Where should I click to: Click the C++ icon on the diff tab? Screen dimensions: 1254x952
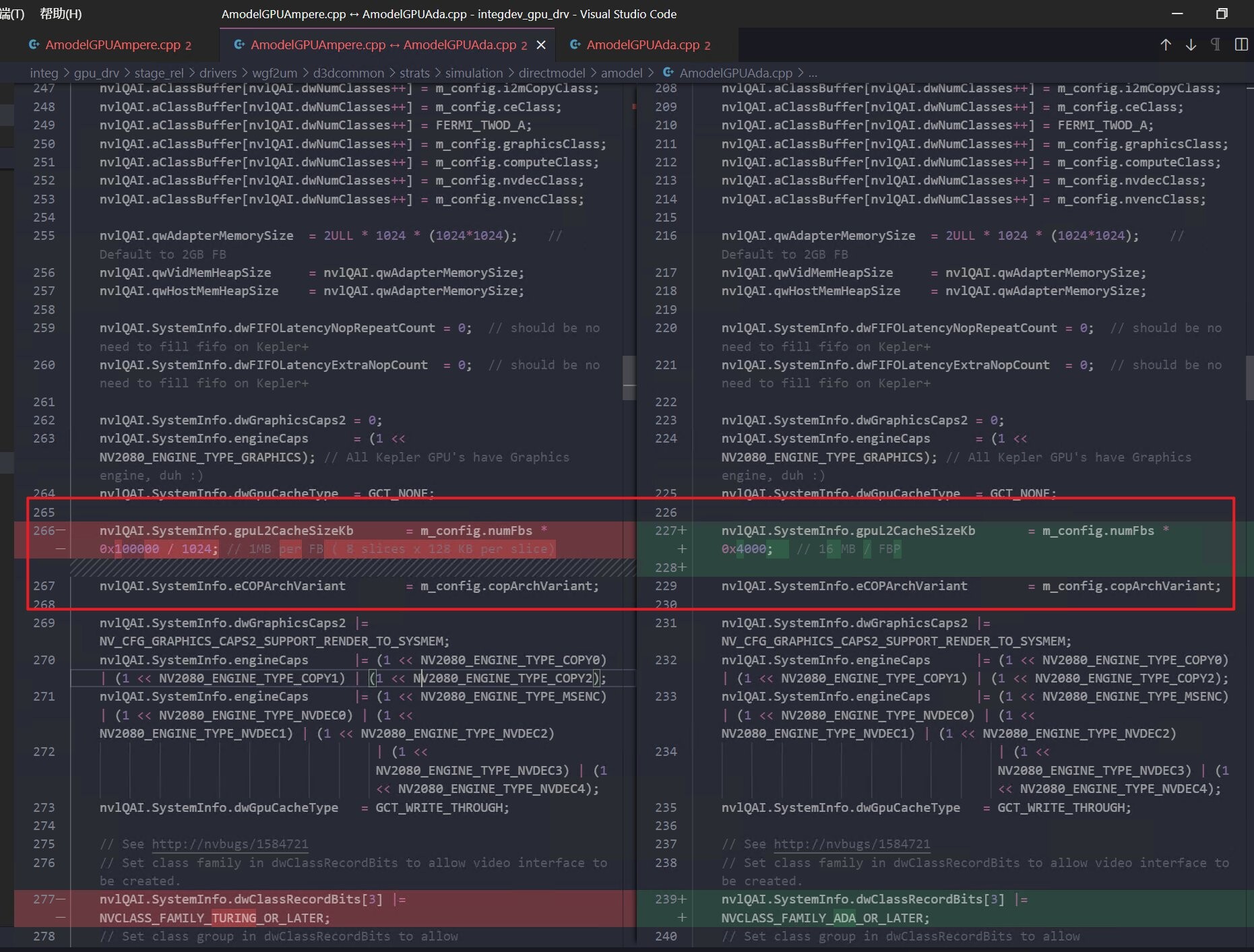(239, 45)
